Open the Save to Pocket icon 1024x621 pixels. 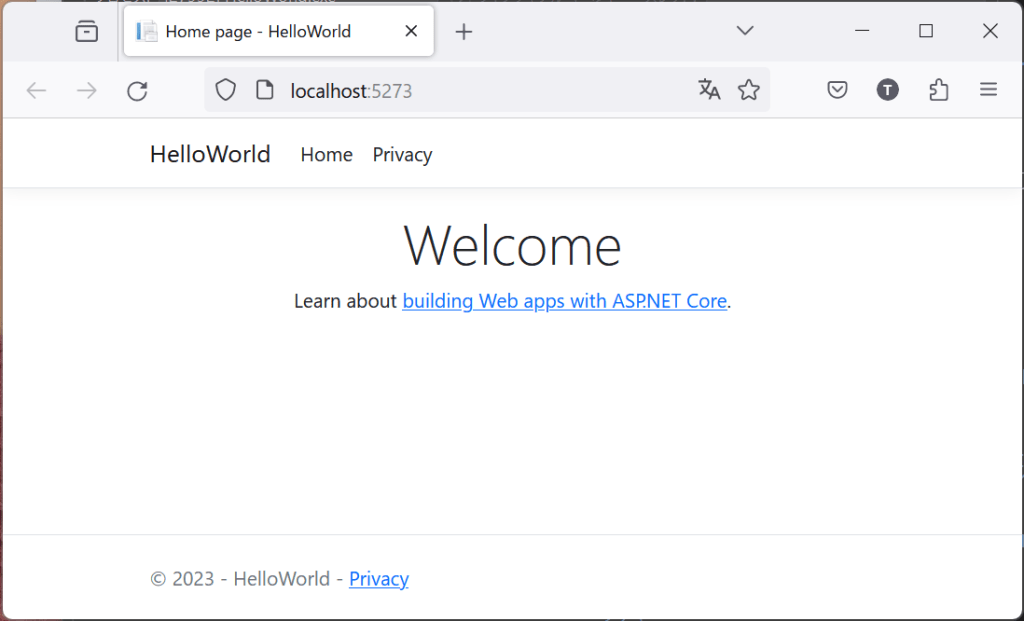pyautogui.click(x=838, y=91)
